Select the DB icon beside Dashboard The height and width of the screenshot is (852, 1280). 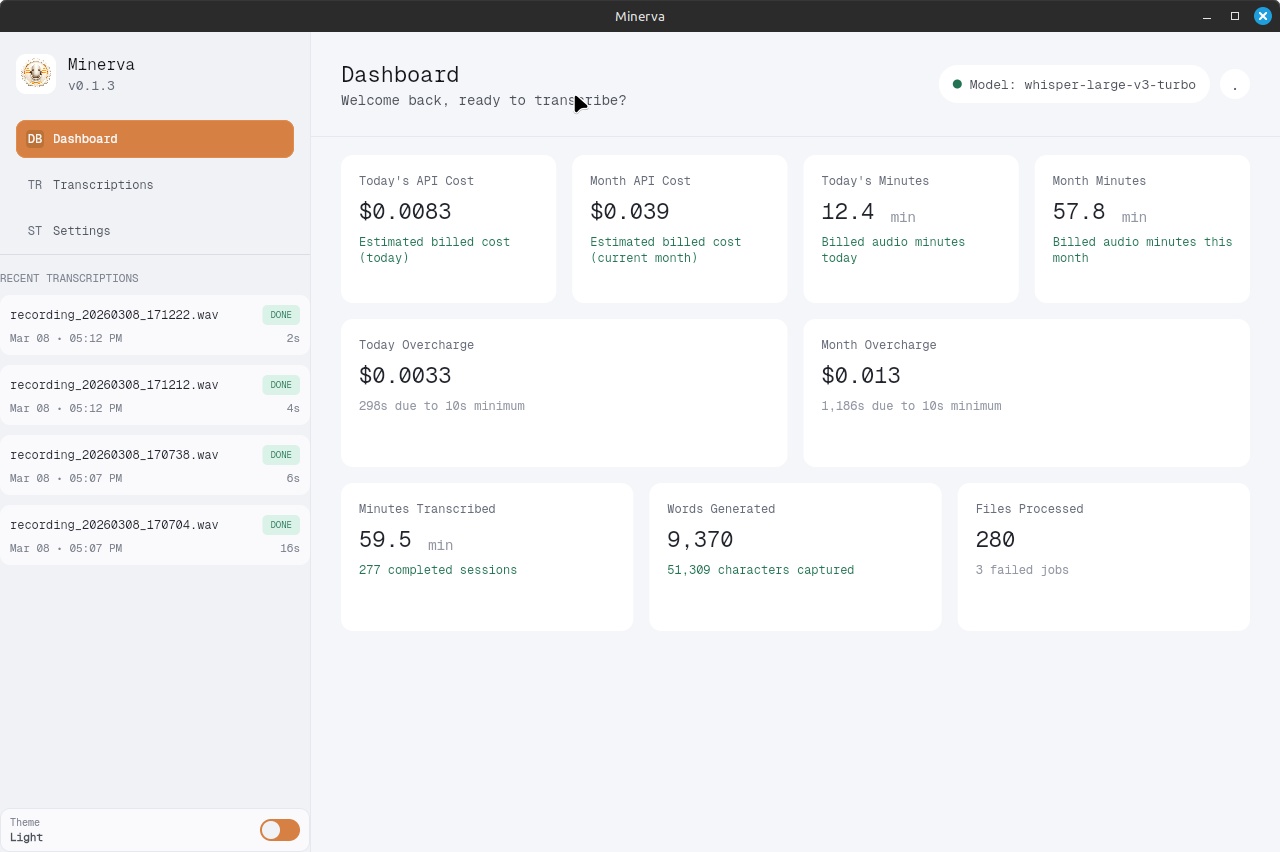point(34,138)
